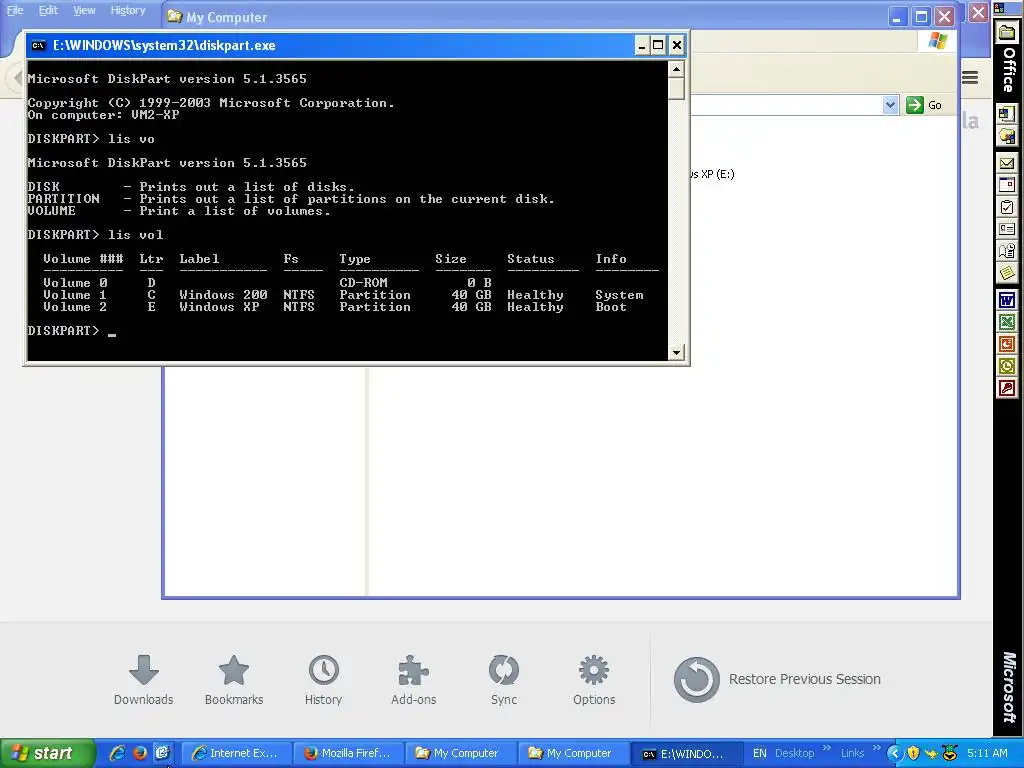Click 'Volume 2' text in diskpart output

pyautogui.click(x=74, y=307)
